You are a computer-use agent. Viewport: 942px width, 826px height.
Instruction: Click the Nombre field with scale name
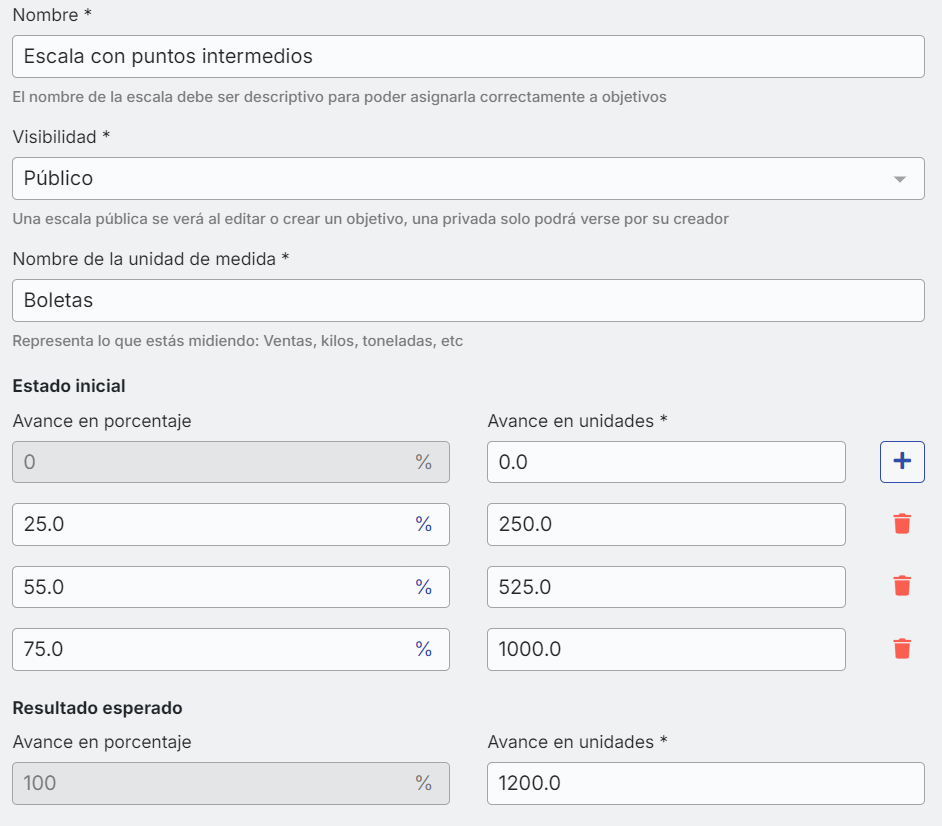coord(468,57)
